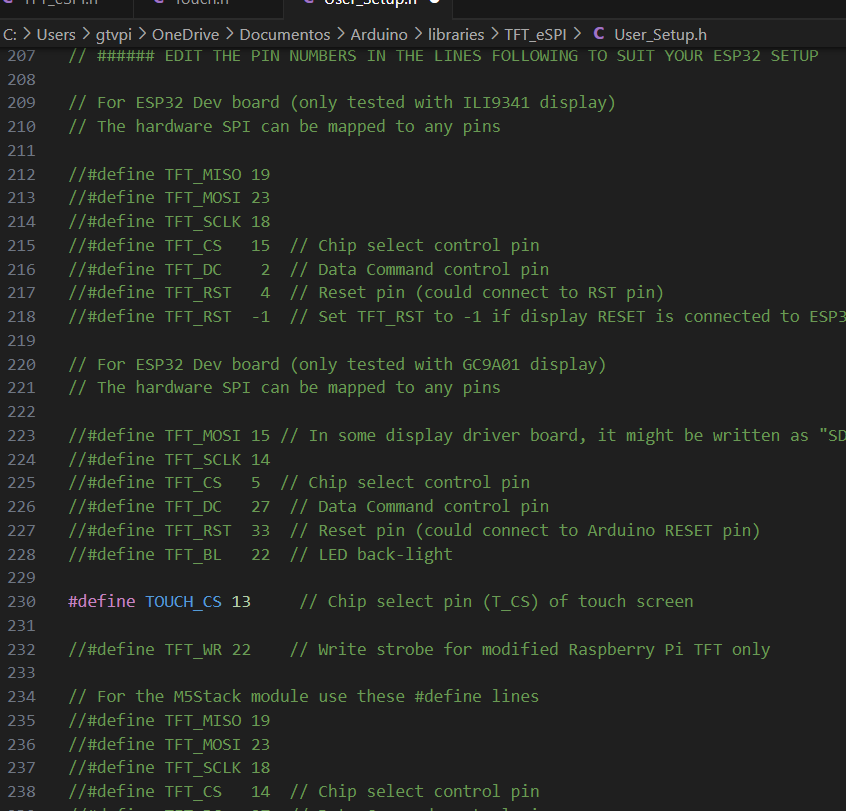Click the C file icon in the breadcrumb
The image size is (846, 811).
coord(598,34)
